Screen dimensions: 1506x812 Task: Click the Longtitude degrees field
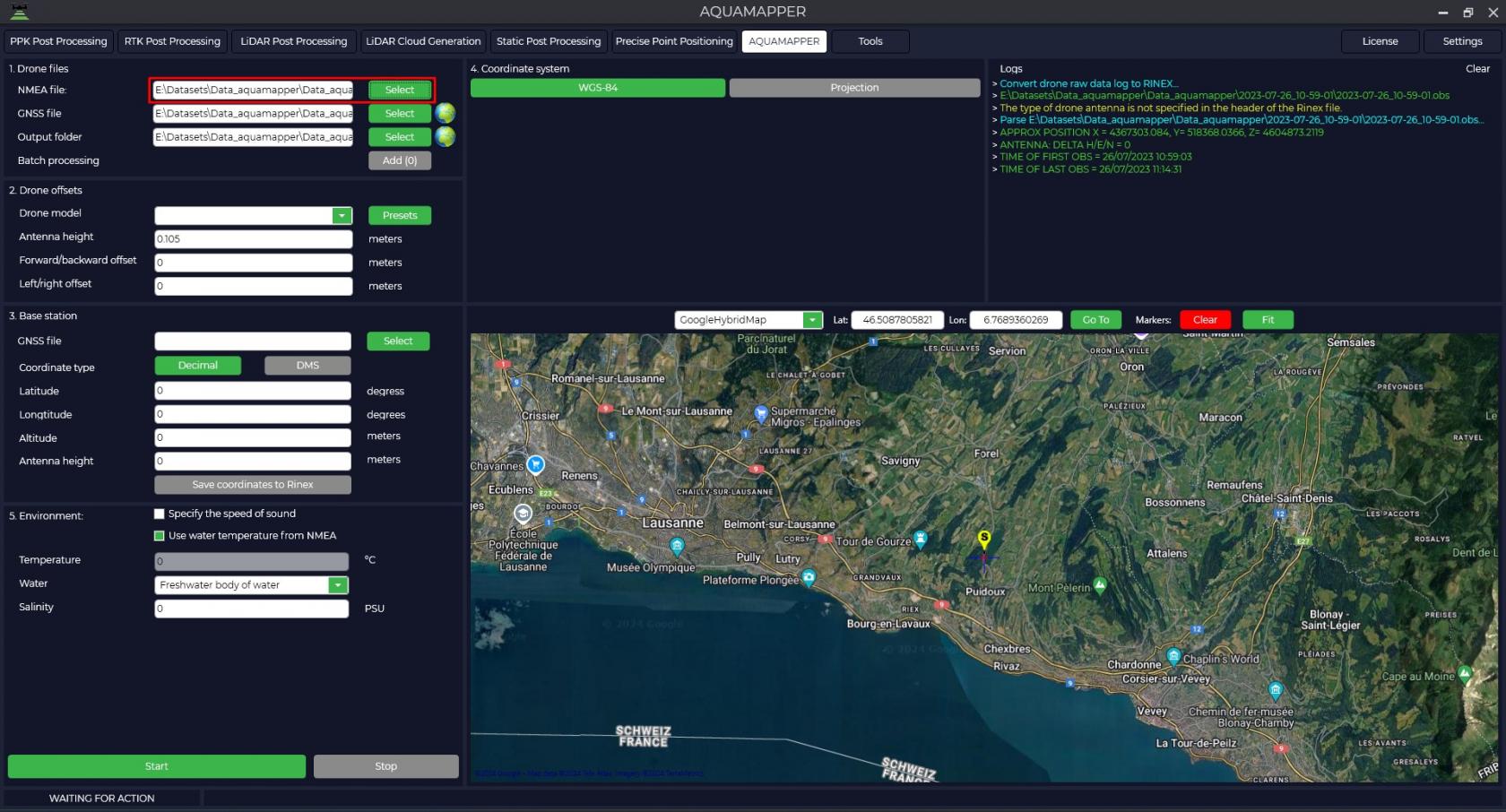click(x=253, y=414)
